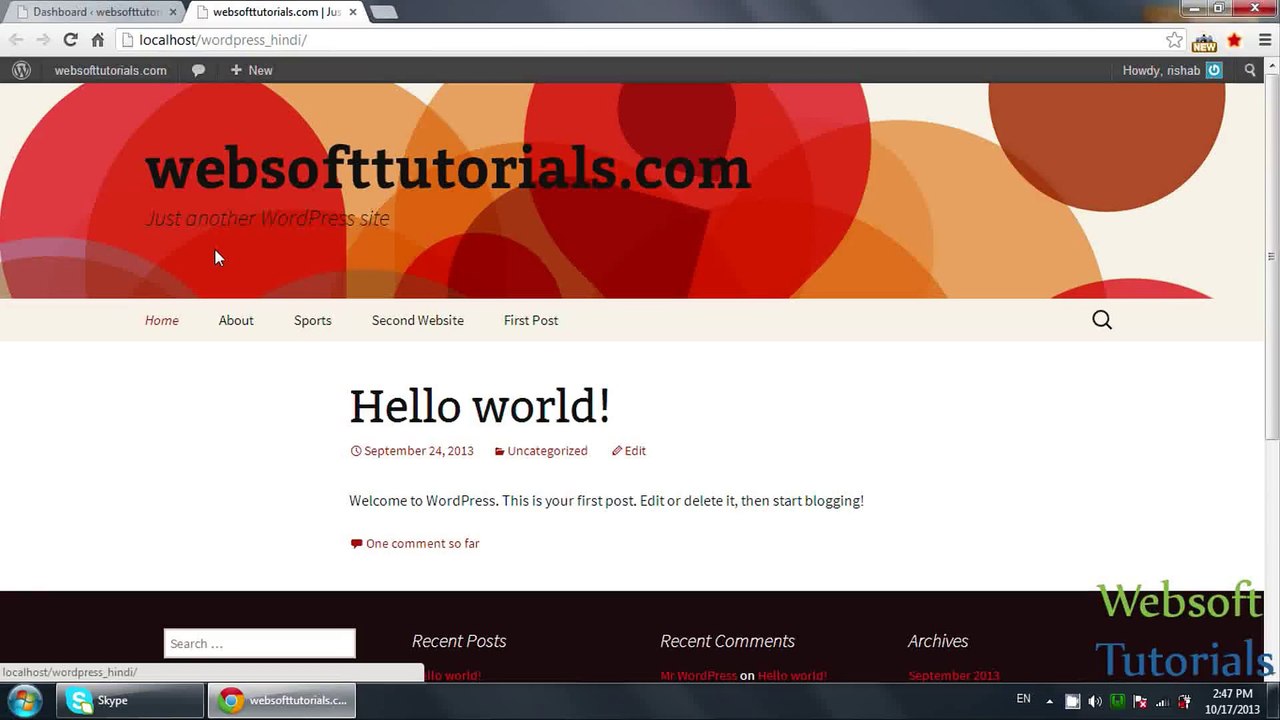
Task: Click the websofttutorials.com site title
Action: 448,168
